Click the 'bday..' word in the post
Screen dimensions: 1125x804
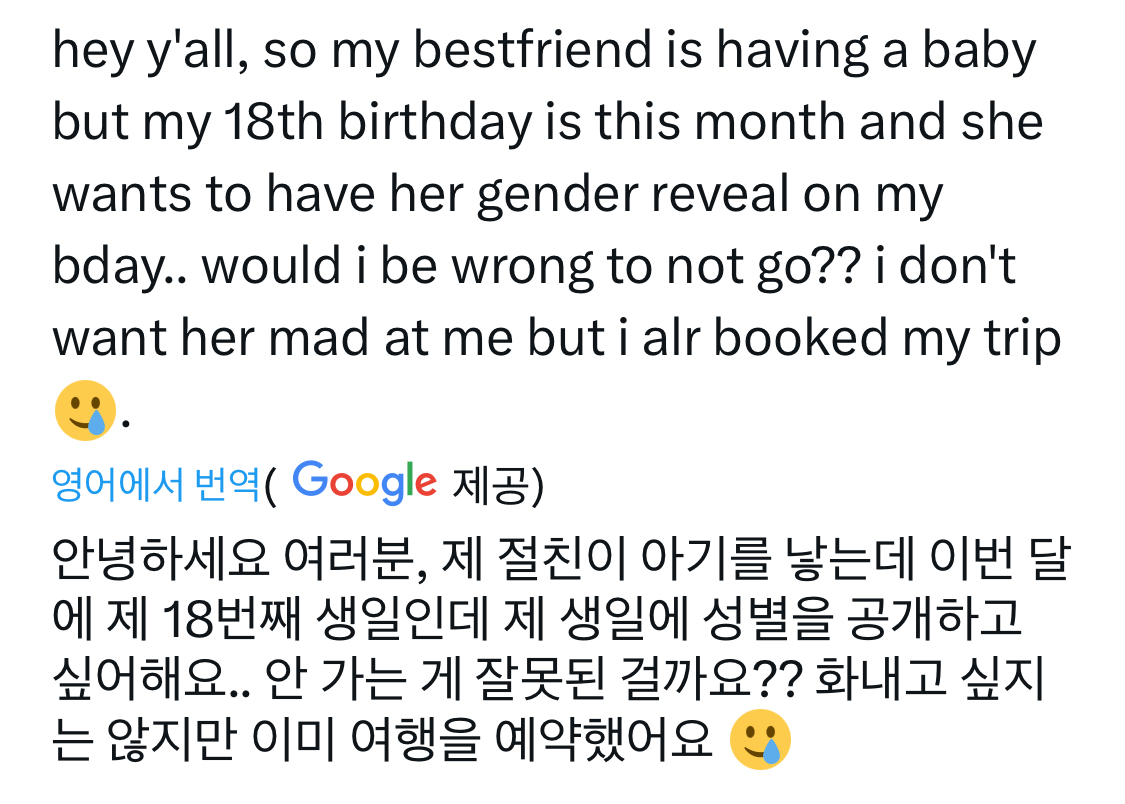click(x=119, y=266)
